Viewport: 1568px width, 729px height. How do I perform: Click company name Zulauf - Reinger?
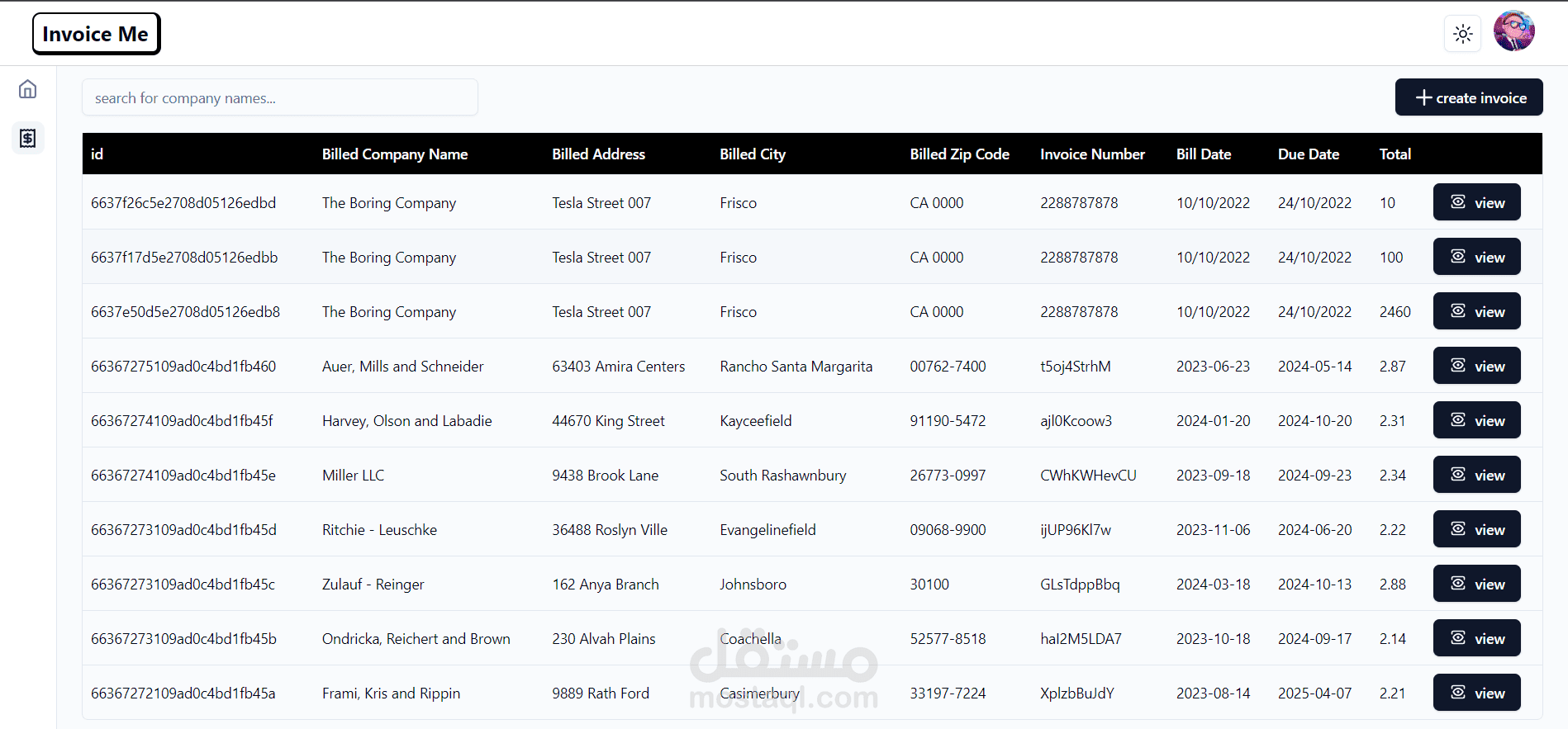coord(373,585)
